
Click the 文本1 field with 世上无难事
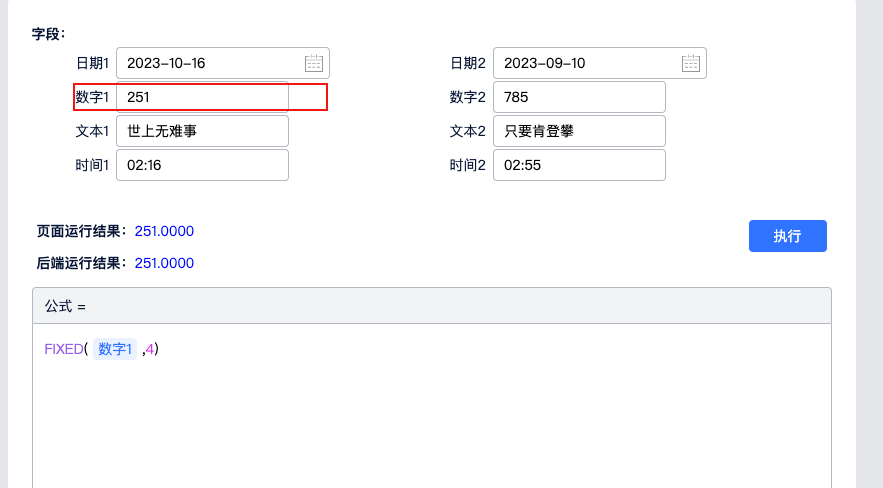202,131
